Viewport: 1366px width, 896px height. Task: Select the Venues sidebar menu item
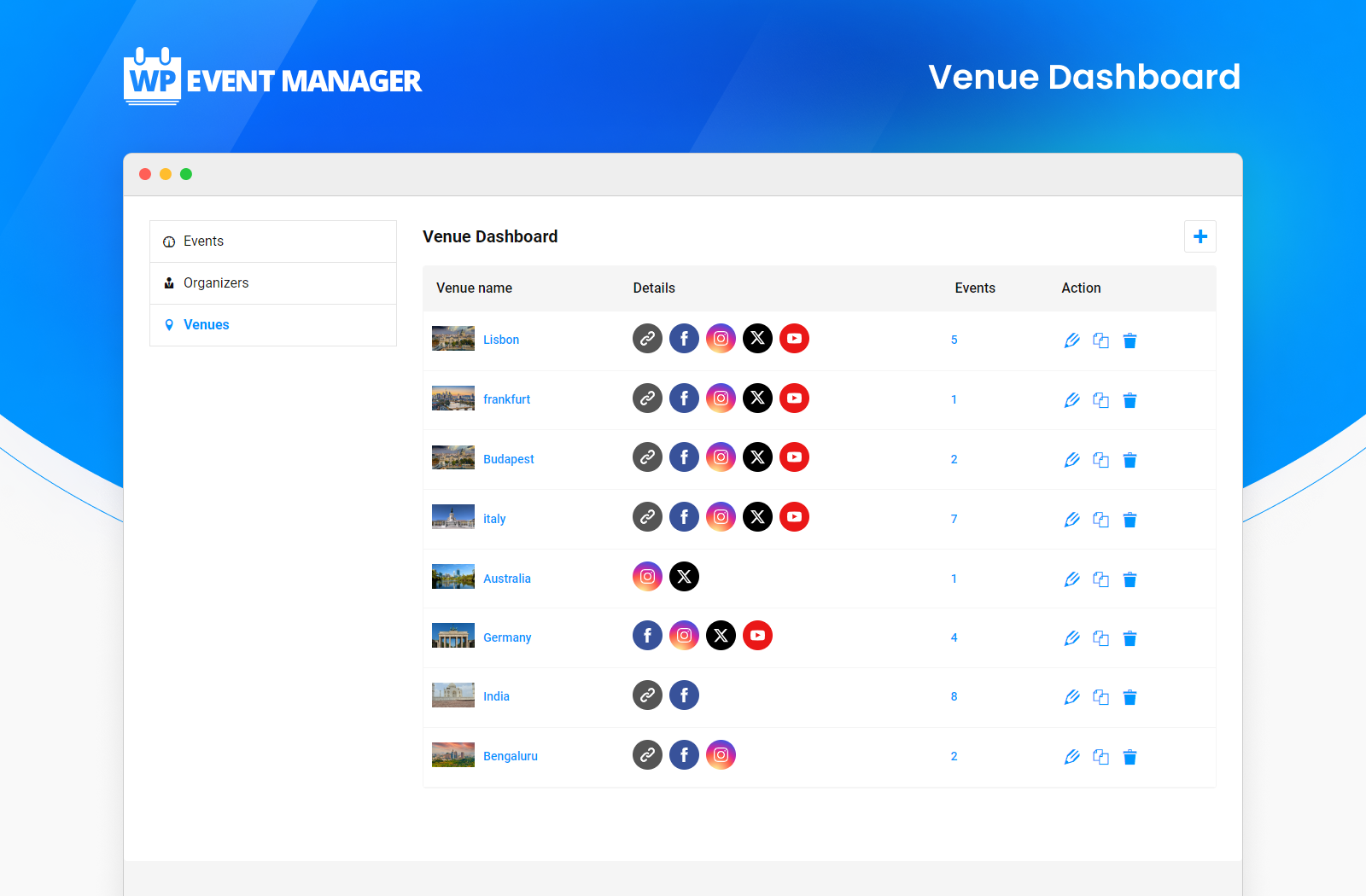pos(273,325)
